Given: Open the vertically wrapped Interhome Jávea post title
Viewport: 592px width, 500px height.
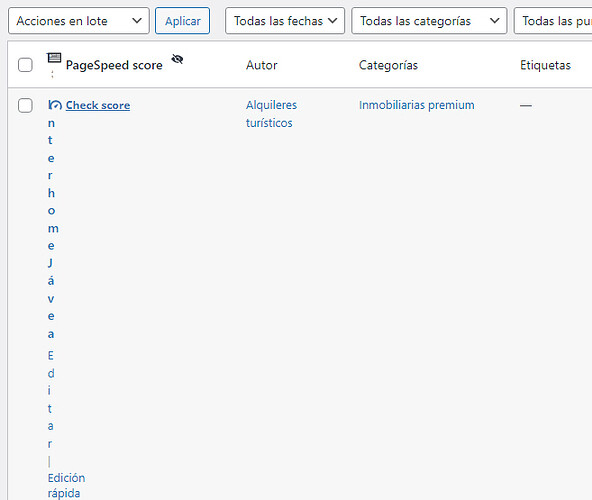Looking at the screenshot, I should pyautogui.click(x=52, y=228).
